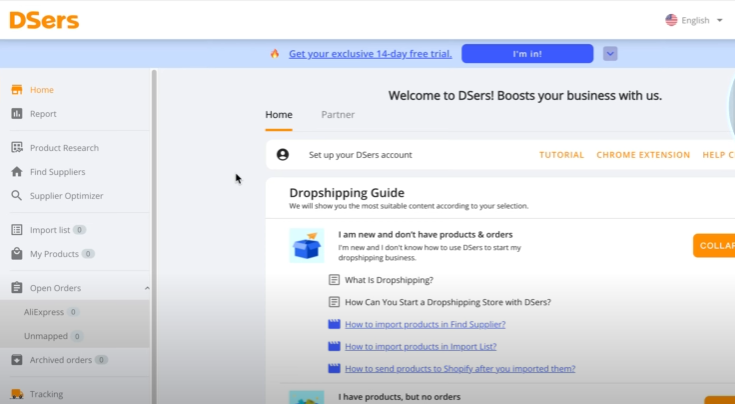Image resolution: width=735 pixels, height=404 pixels.
Task: Open How to import products in Import List
Action: (420, 346)
